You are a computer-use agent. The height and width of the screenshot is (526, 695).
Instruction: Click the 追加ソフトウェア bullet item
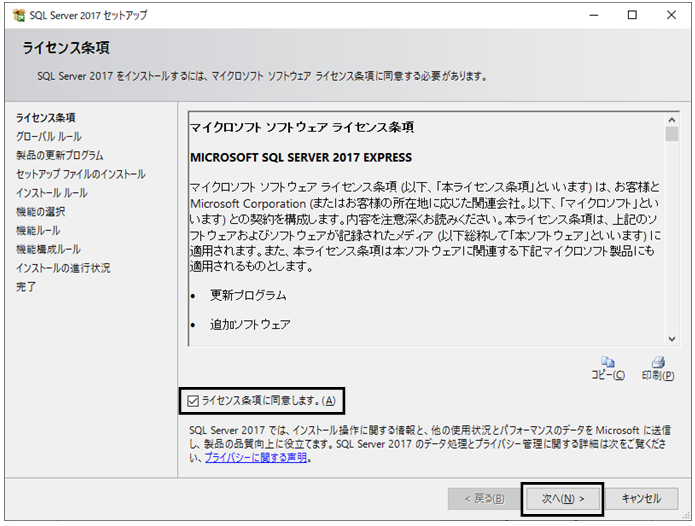point(250,325)
